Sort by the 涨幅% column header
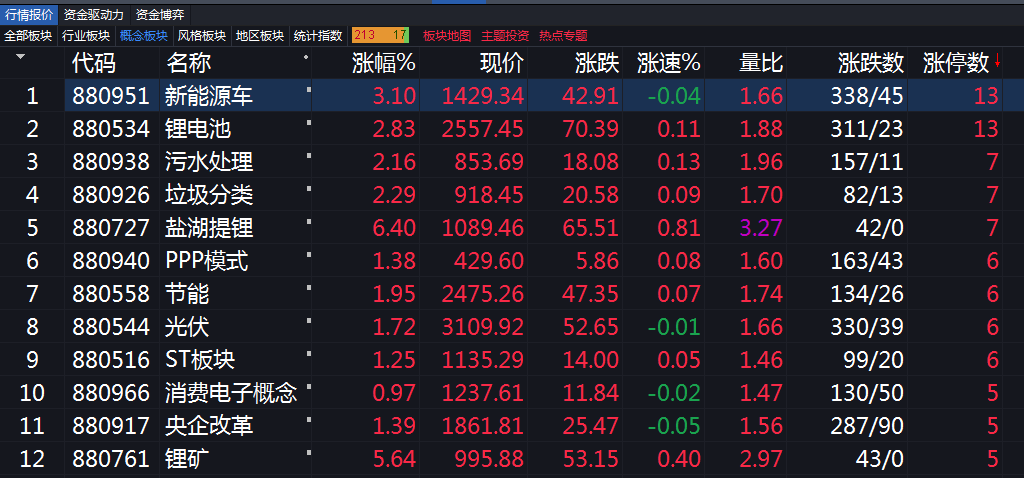1024x478 pixels. (384, 63)
